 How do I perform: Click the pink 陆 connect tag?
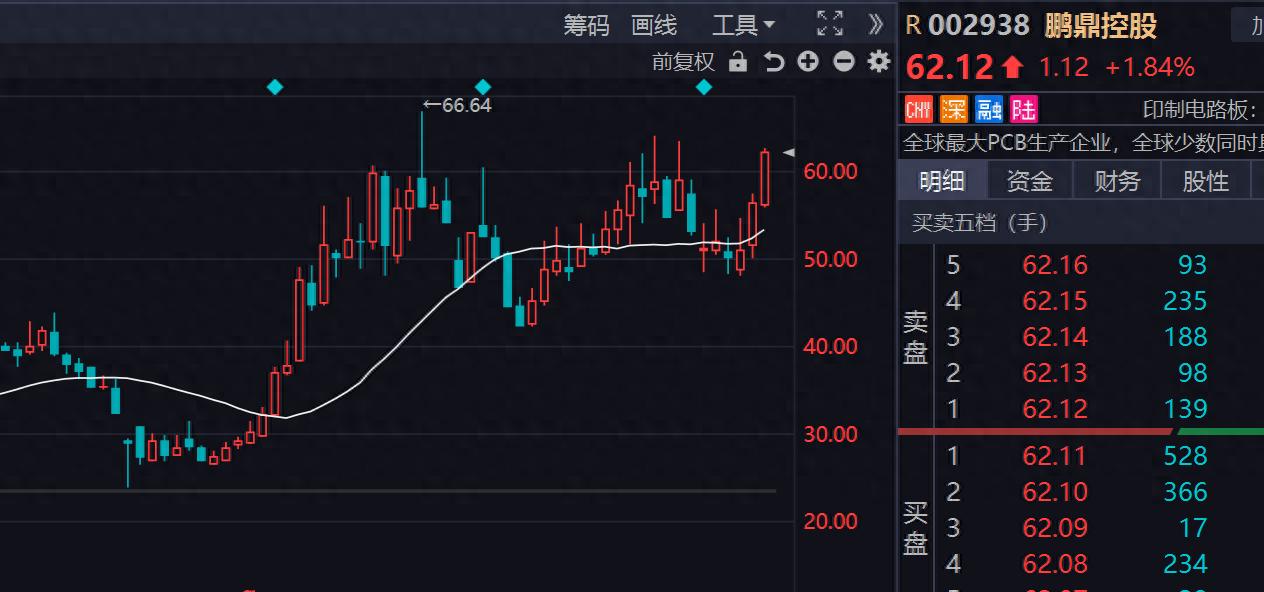click(x=1023, y=109)
